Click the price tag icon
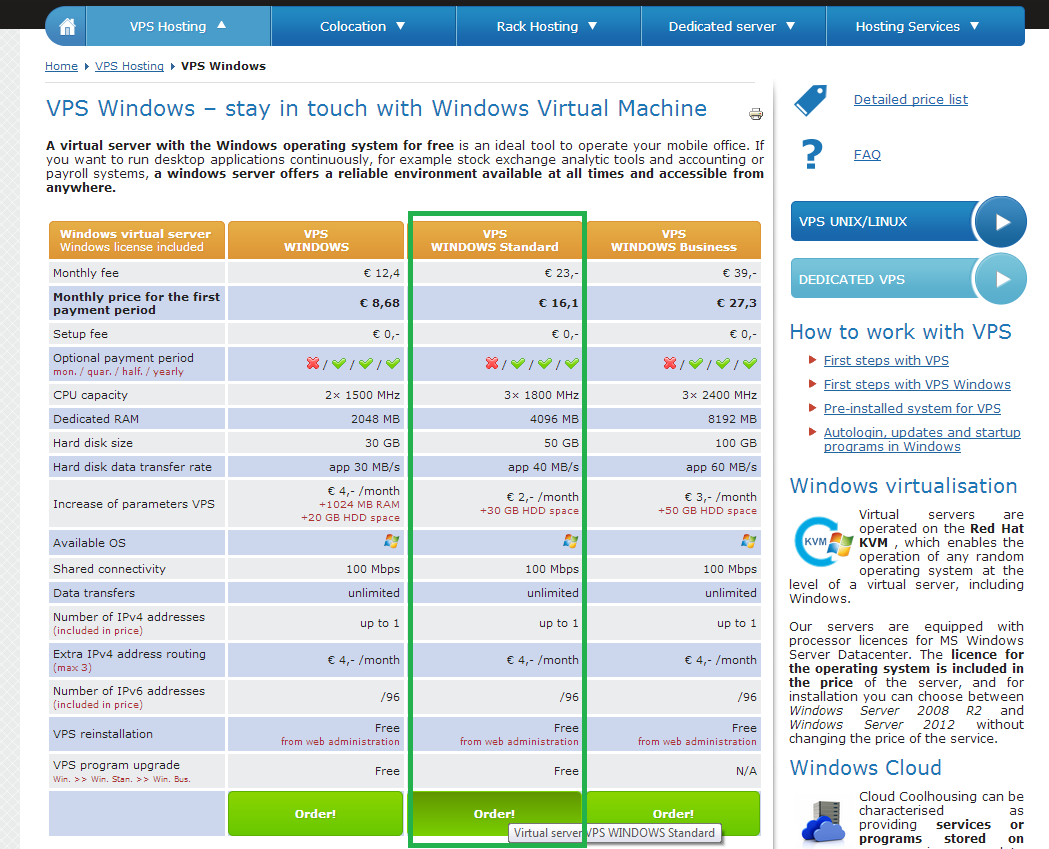The height and width of the screenshot is (849, 1049). coord(811,100)
